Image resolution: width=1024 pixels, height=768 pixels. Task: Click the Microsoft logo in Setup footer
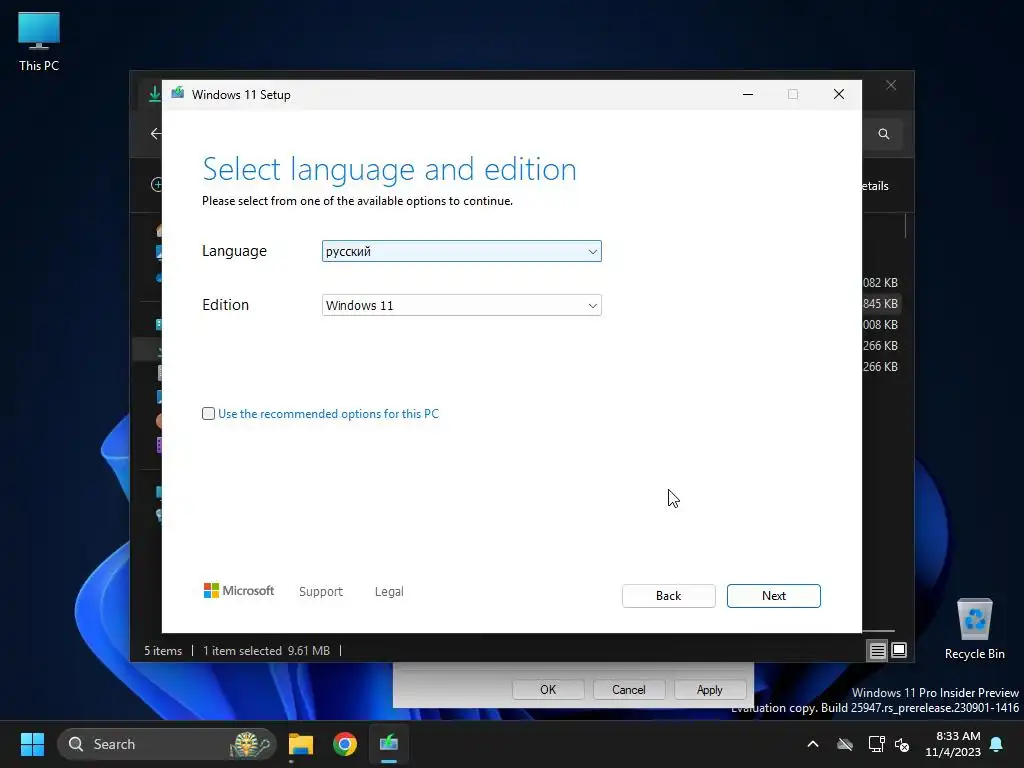tap(239, 590)
